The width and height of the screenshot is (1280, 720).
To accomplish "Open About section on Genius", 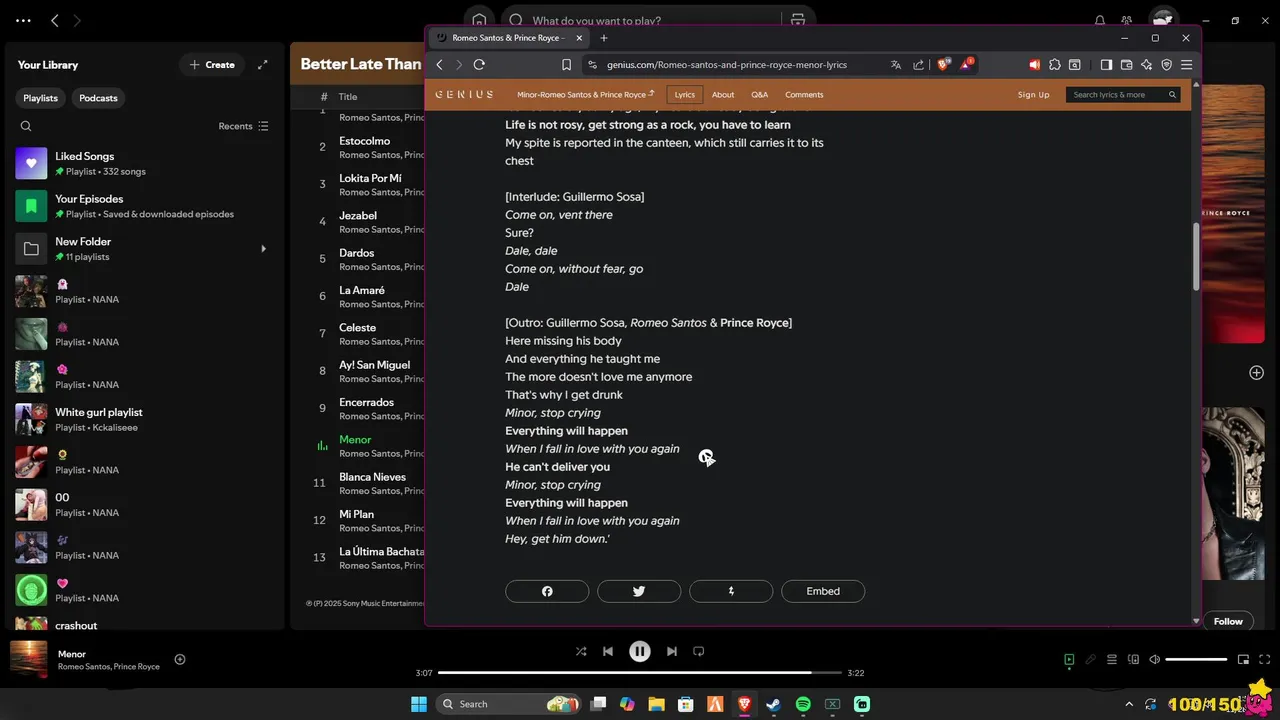I will click(723, 95).
